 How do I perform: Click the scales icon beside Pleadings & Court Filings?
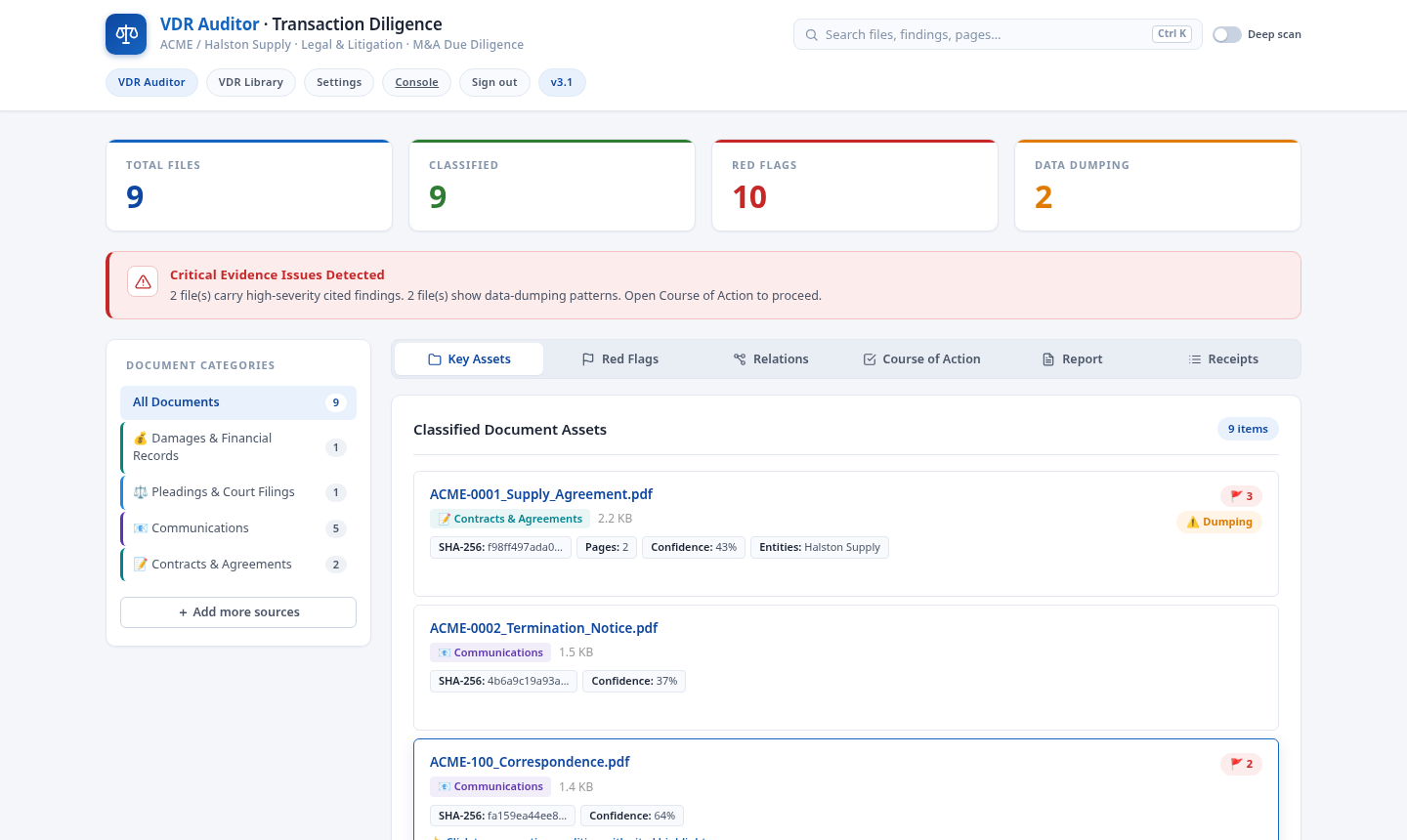click(141, 492)
